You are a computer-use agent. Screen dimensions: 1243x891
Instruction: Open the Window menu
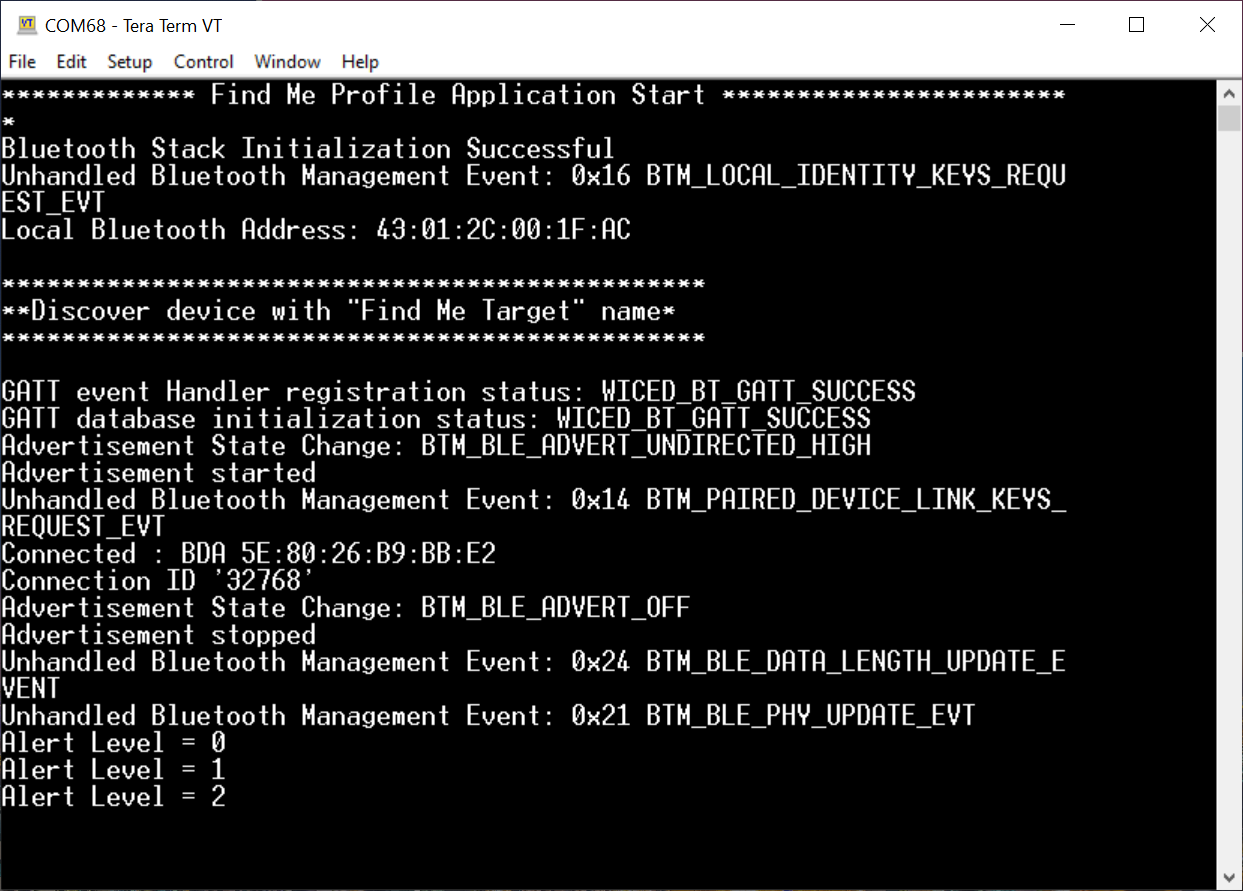(287, 62)
